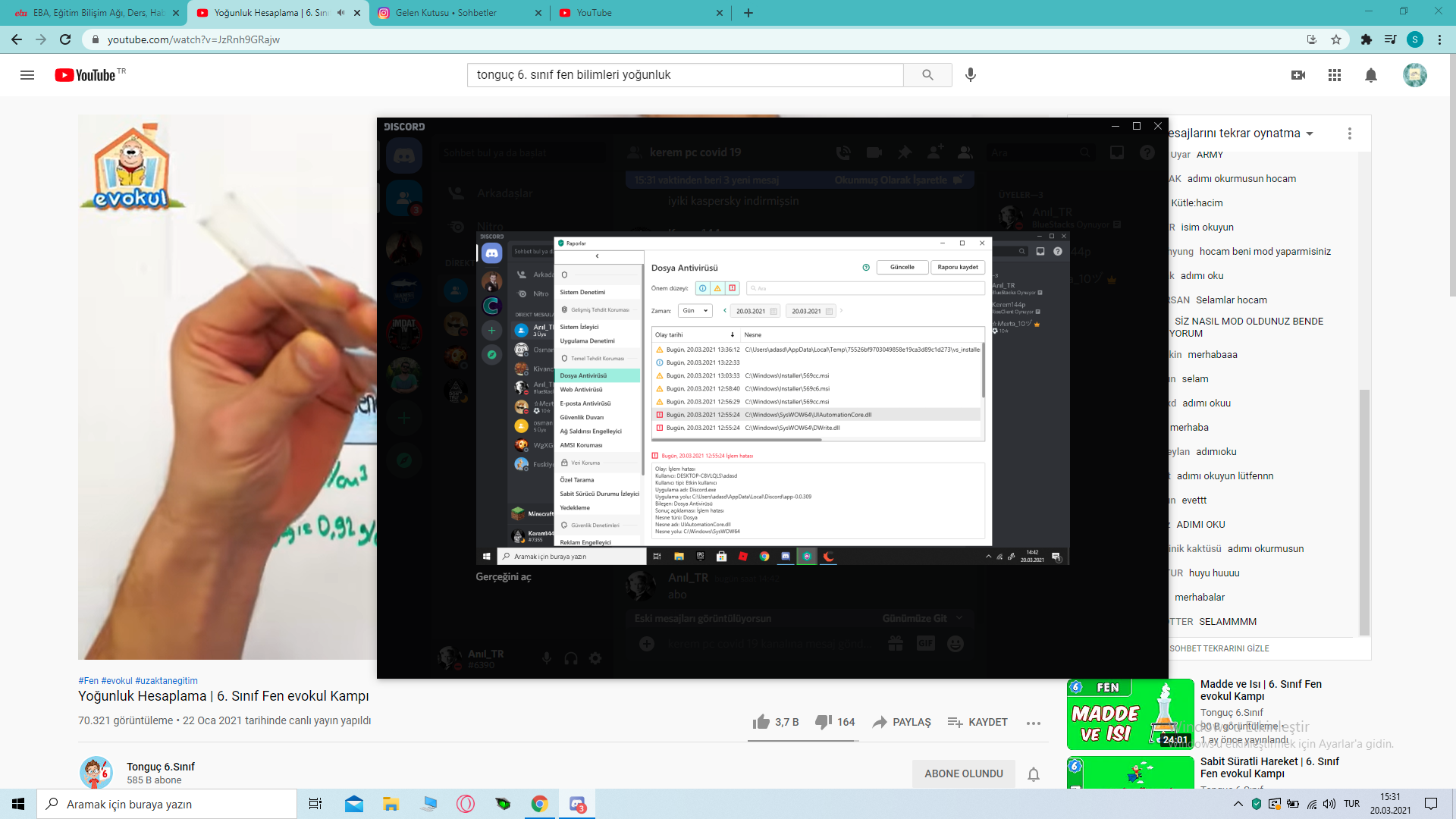
Task: Expand the chat replay mode dropdown
Action: [1310, 133]
